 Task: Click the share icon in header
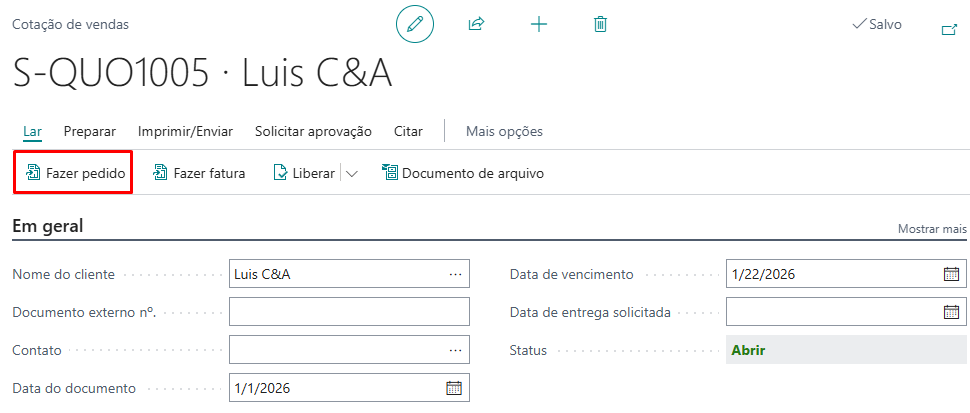coord(476,24)
